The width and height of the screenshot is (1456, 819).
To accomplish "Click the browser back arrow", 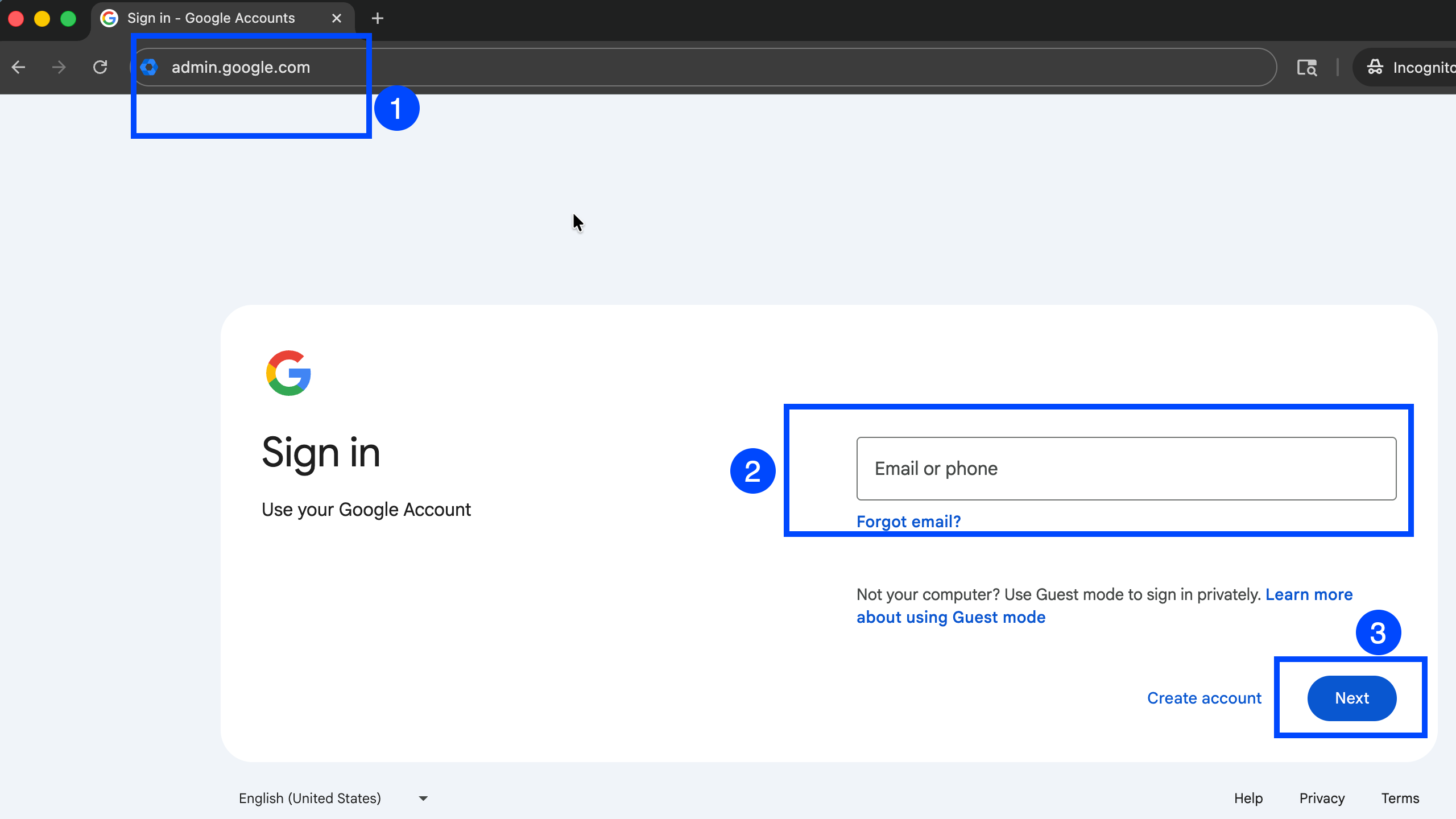I will 18,68.
